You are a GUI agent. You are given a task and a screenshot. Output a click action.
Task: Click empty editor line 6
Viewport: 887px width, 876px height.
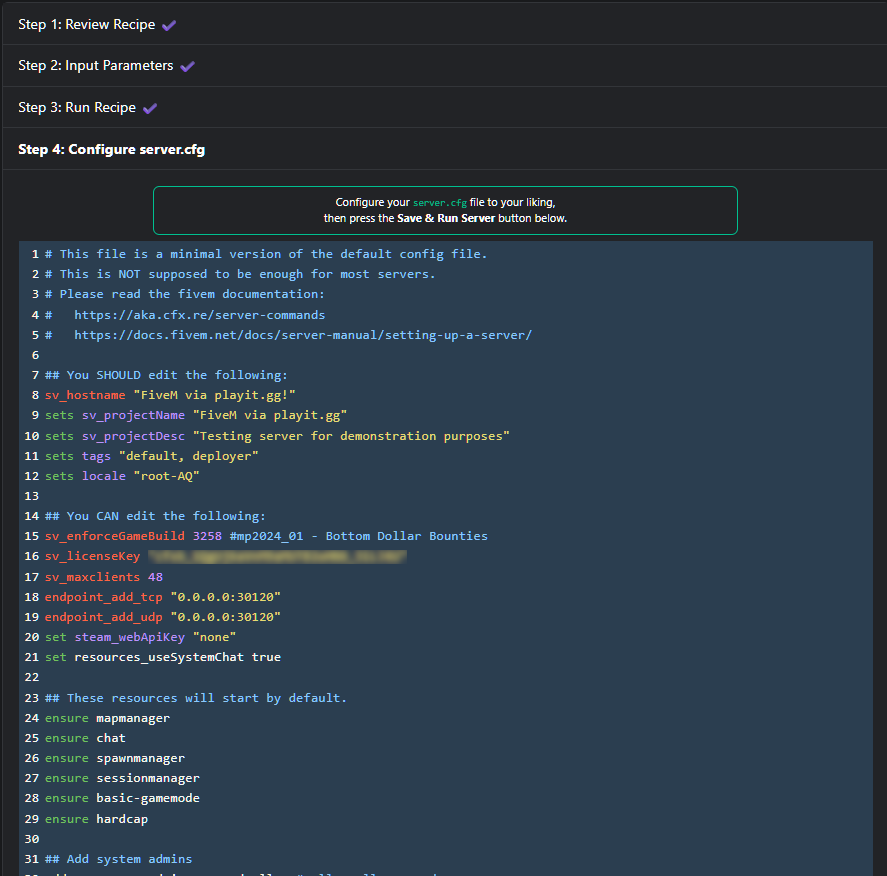(x=447, y=355)
